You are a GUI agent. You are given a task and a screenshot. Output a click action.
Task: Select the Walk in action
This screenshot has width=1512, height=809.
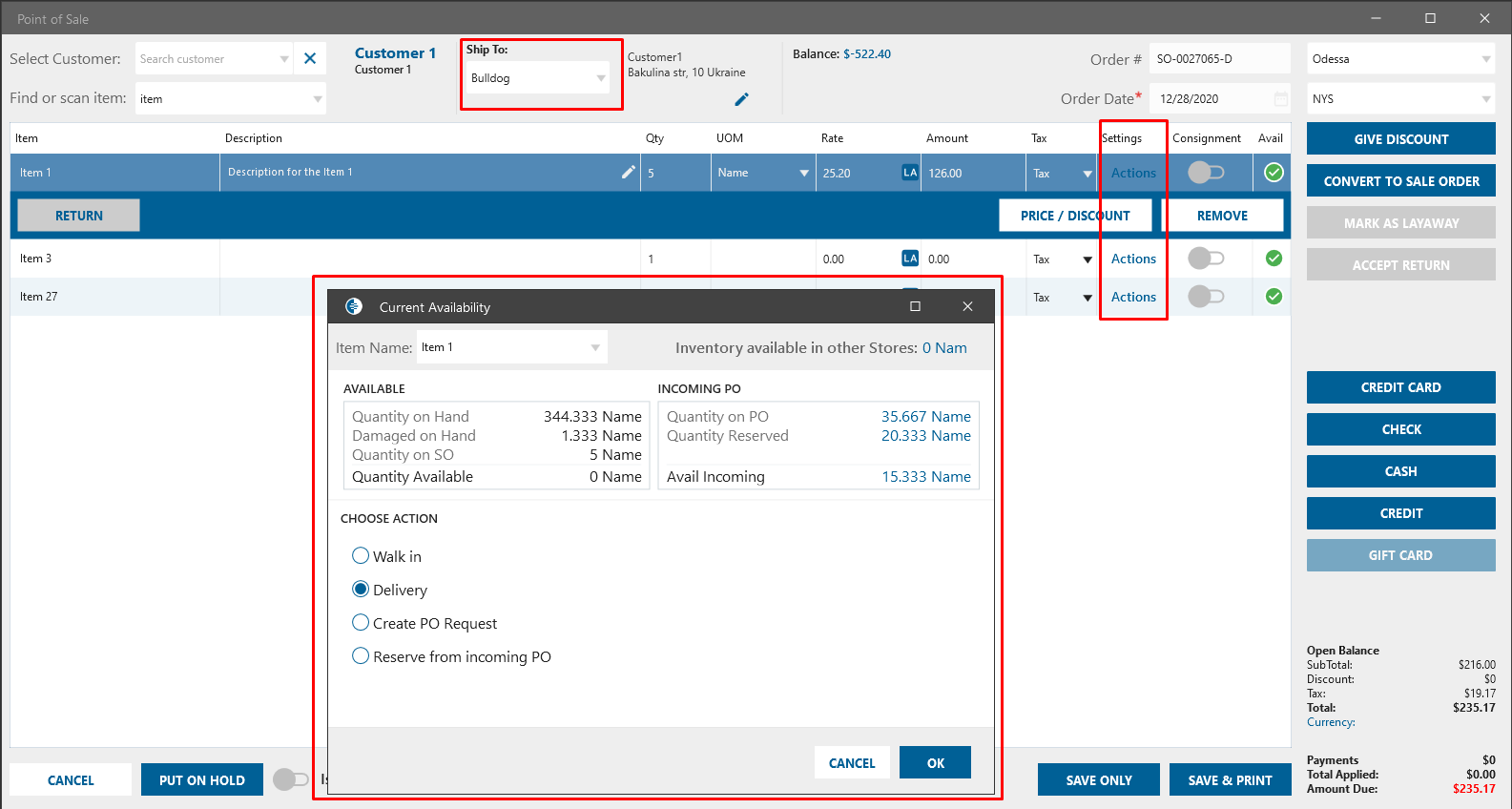tap(361, 556)
